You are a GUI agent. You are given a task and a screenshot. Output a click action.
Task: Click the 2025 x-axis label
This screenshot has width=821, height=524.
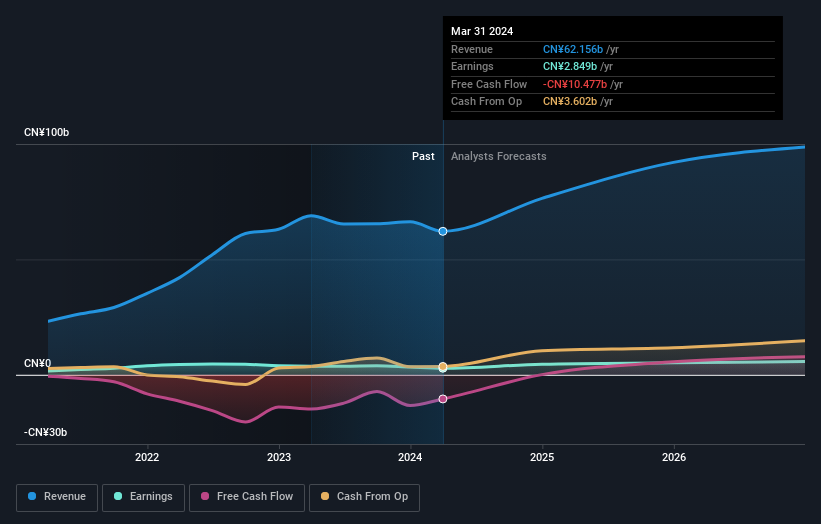542,457
